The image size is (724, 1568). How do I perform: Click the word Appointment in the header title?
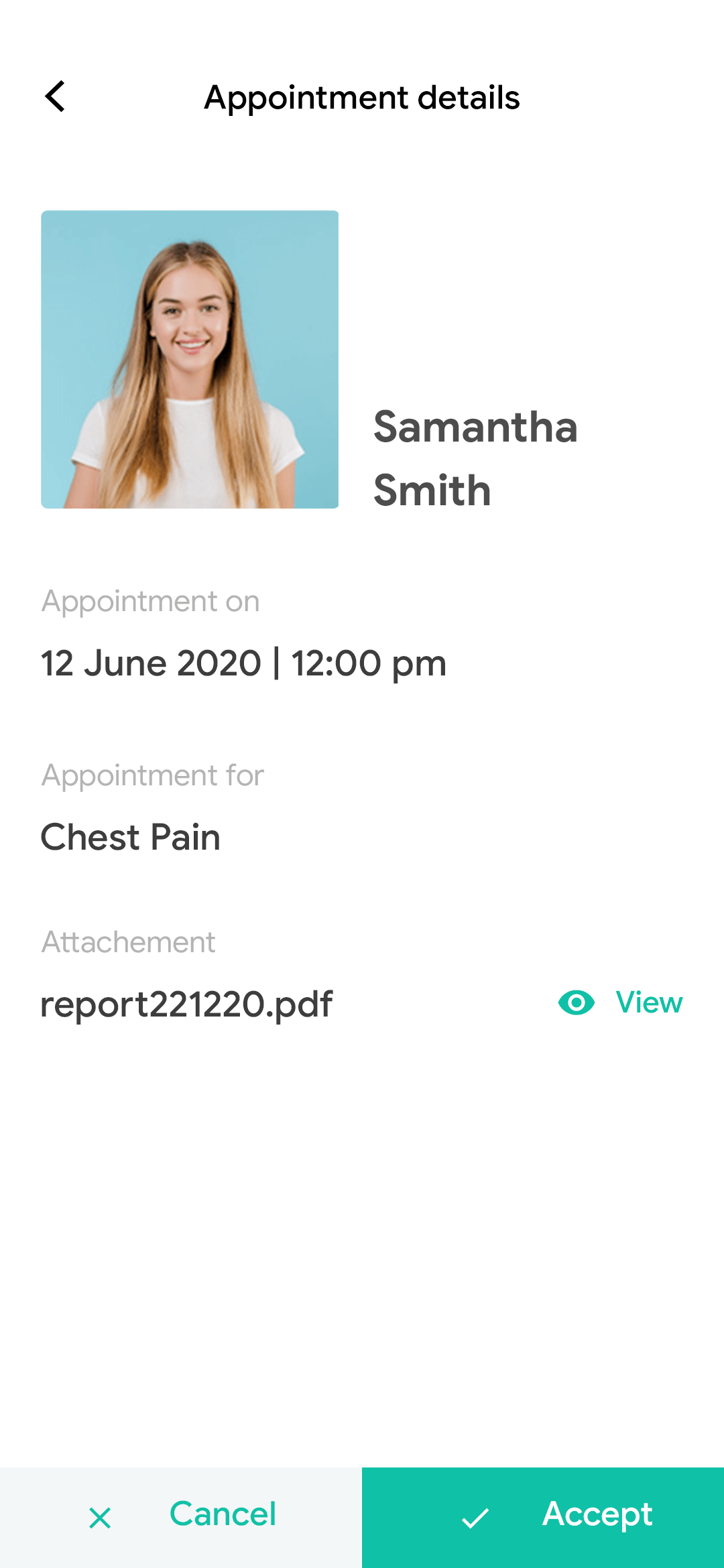306,98
